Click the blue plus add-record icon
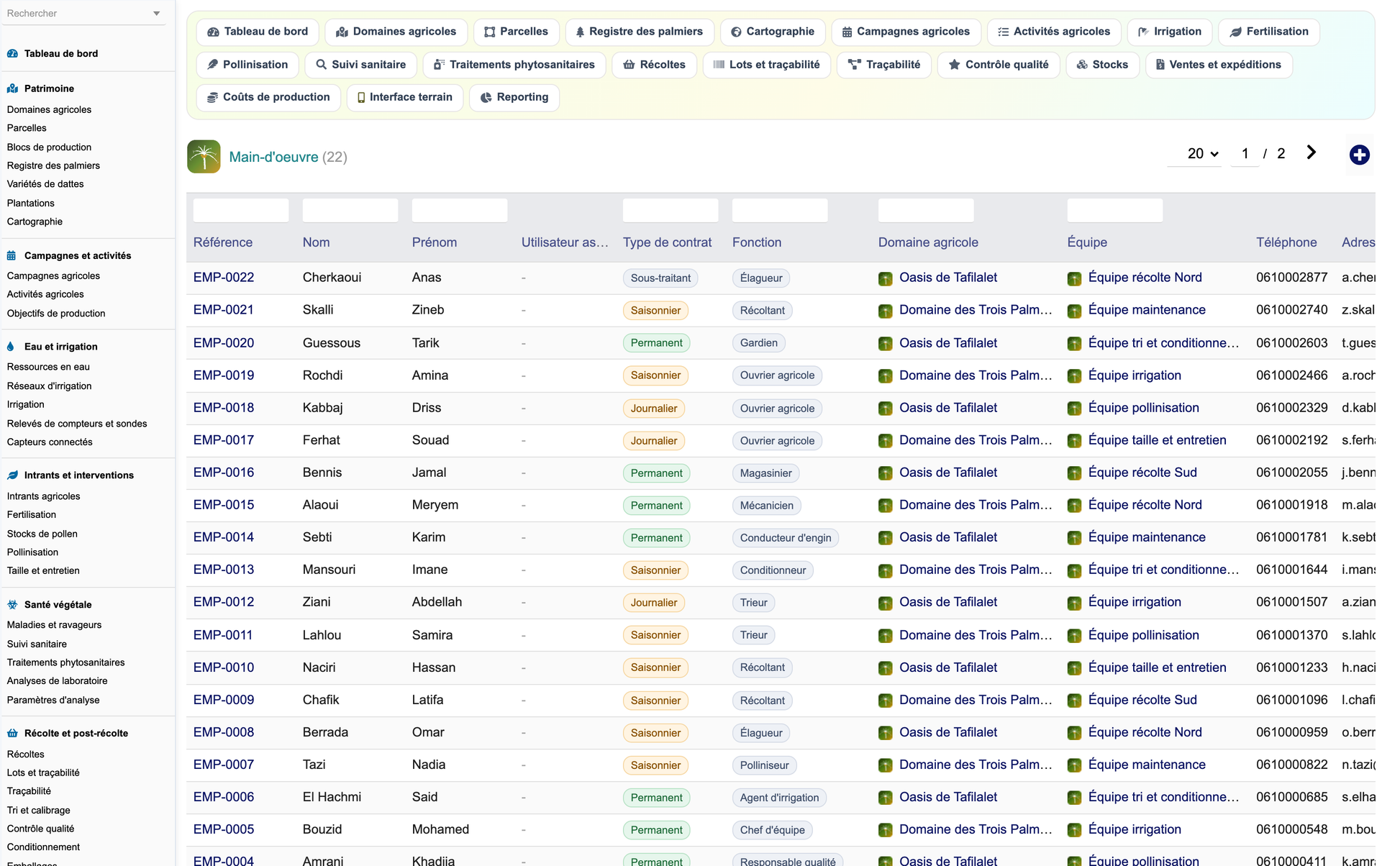This screenshot has height=866, width=1400. pos(1359,155)
